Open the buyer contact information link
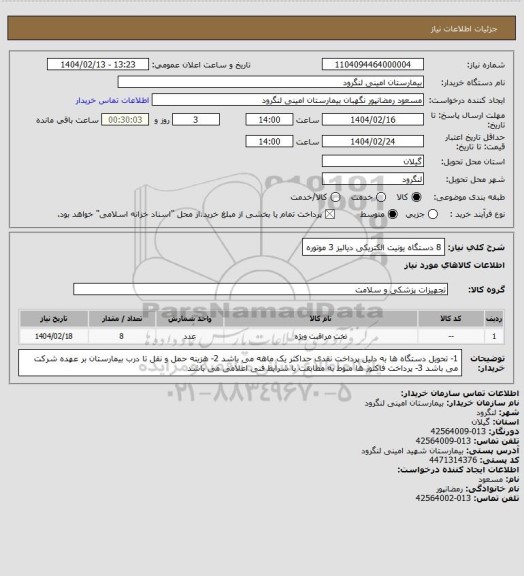 pyautogui.click(x=112, y=101)
